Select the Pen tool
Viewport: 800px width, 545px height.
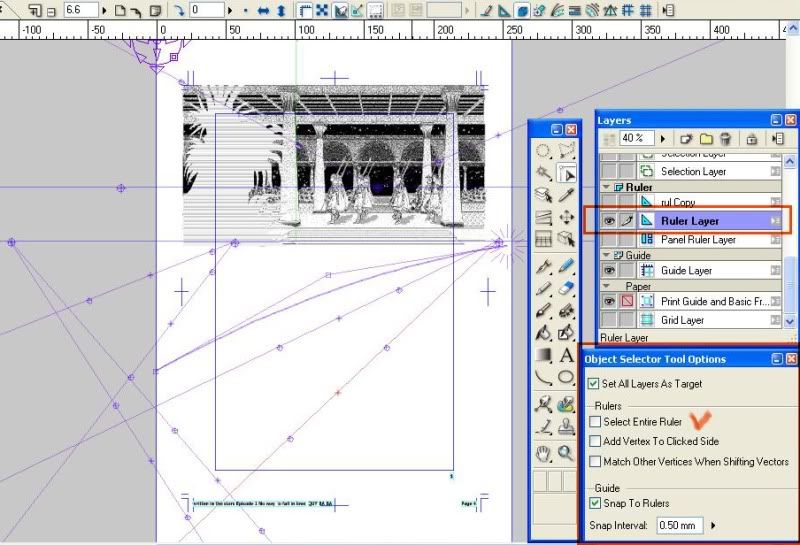tap(543, 266)
